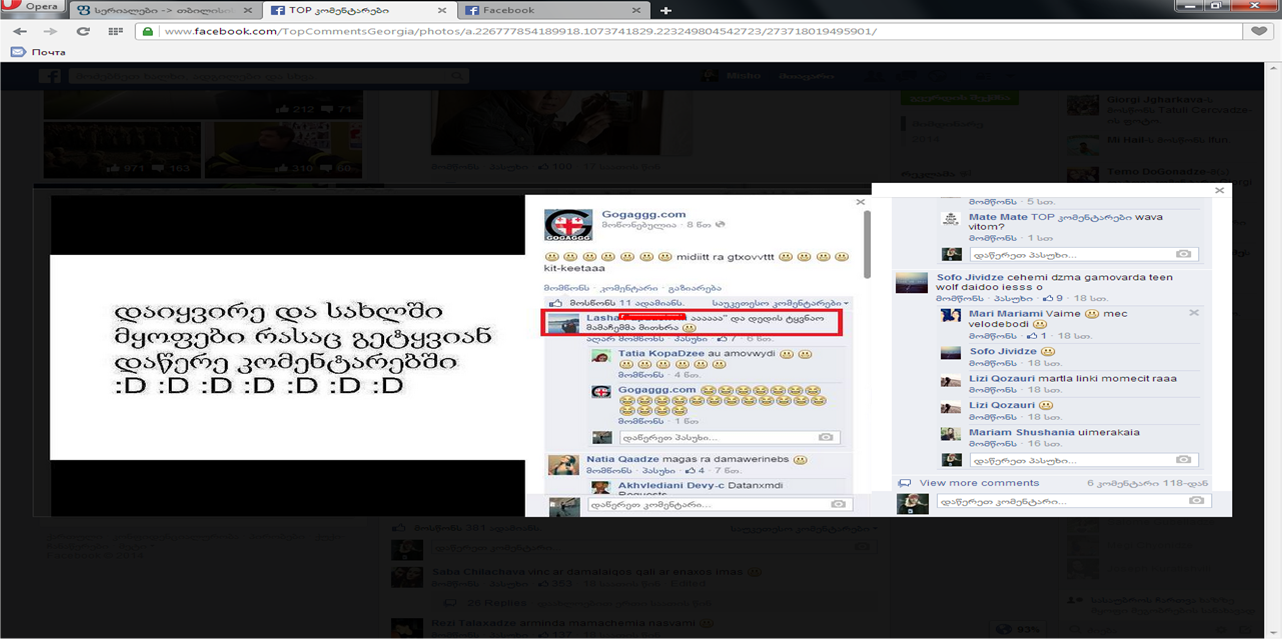Open Mariam Shushania profile link
1282x639 pixels.
1022,433
